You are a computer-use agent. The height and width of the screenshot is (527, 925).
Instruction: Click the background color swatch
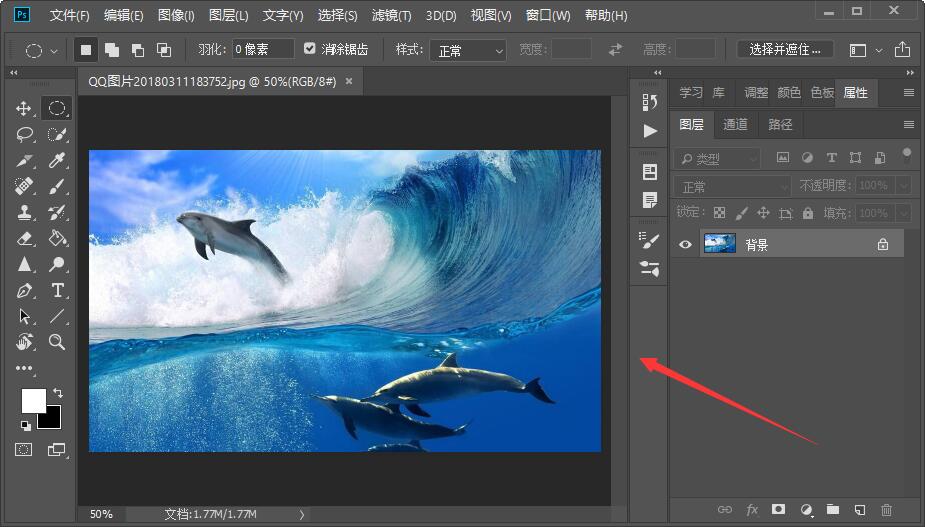click(x=53, y=421)
